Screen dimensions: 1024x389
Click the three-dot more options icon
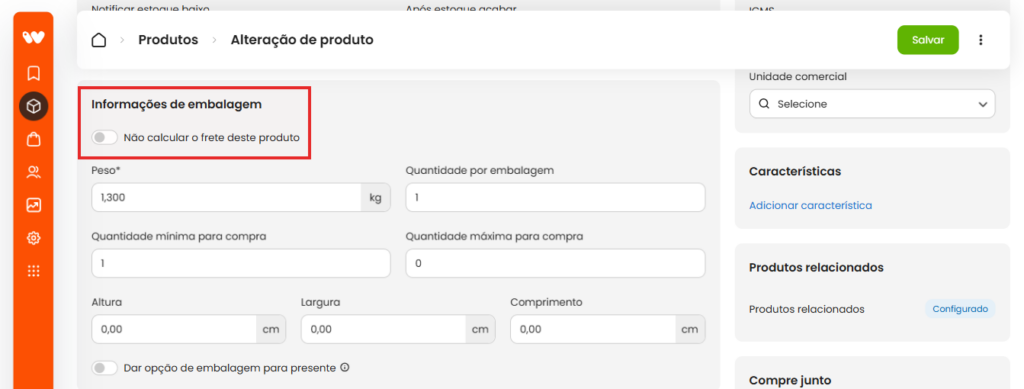(980, 40)
